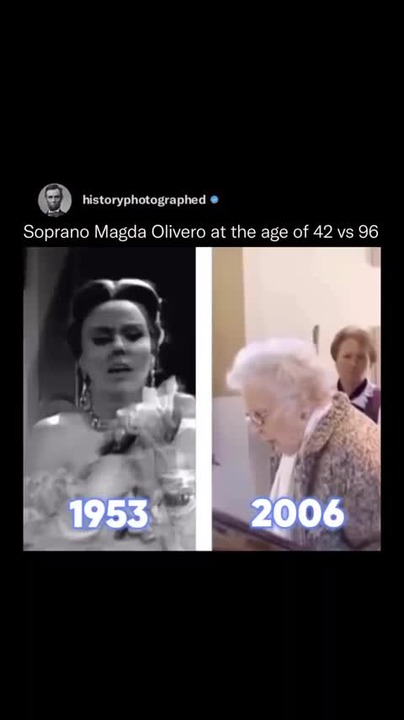Click the woman standing in the 2006 background

[x=355, y=373]
